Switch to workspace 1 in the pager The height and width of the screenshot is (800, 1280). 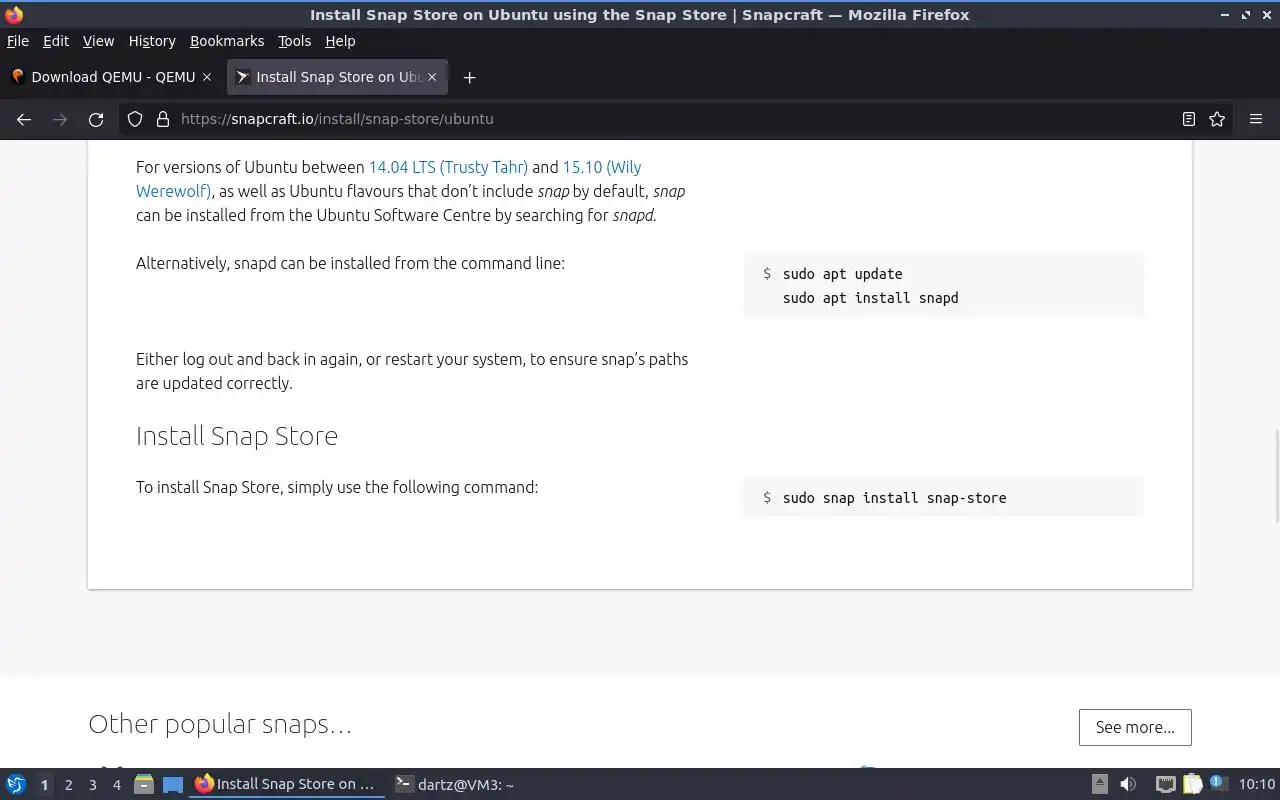pos(44,785)
